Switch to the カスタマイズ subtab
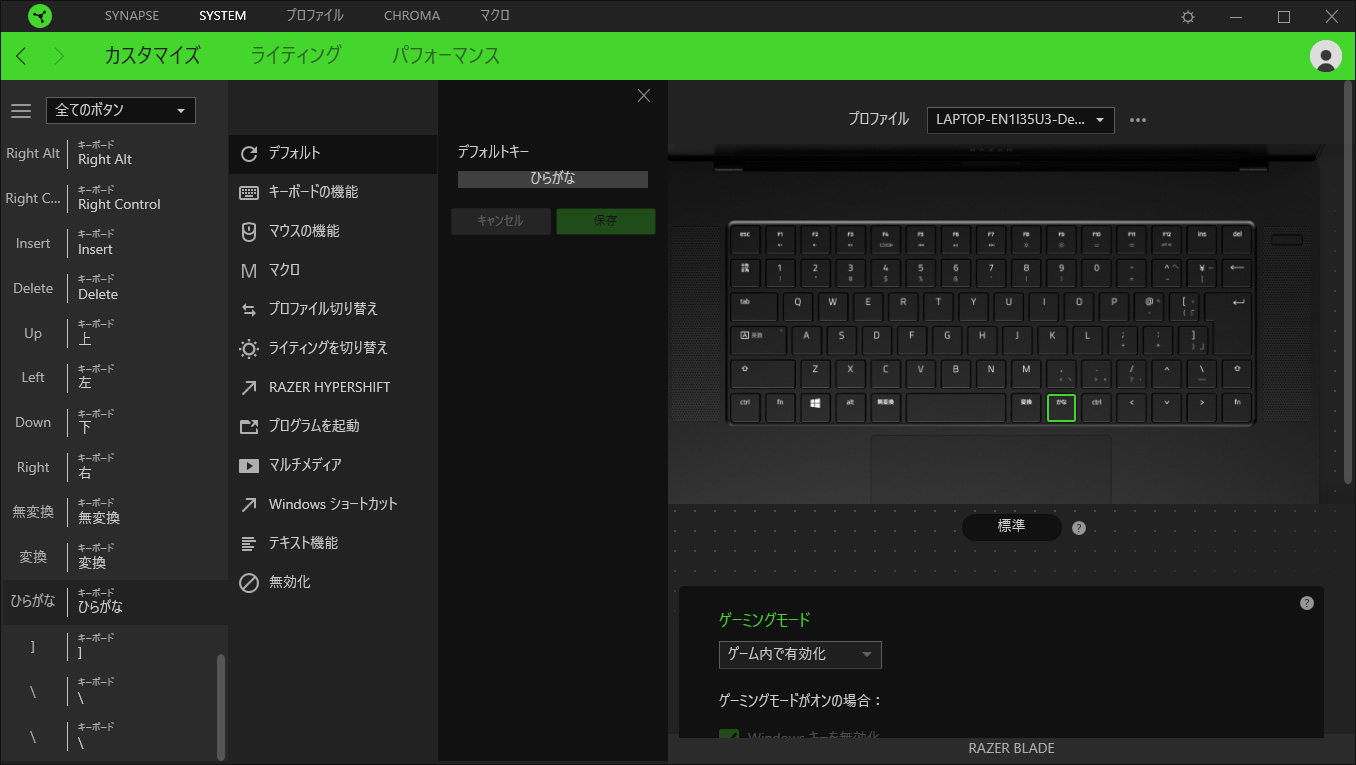The width and height of the screenshot is (1356, 765). click(153, 56)
